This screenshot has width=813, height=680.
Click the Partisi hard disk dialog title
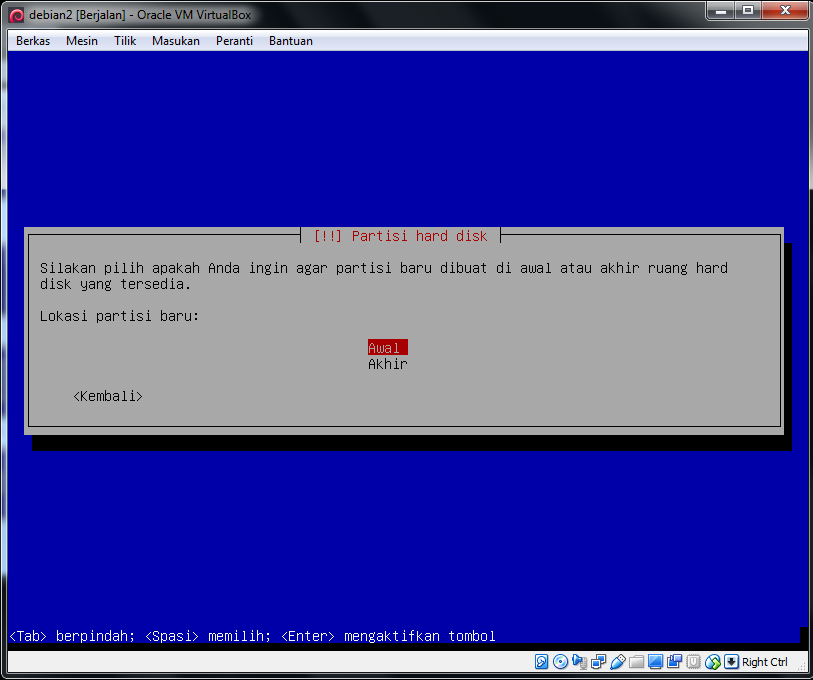pos(400,236)
